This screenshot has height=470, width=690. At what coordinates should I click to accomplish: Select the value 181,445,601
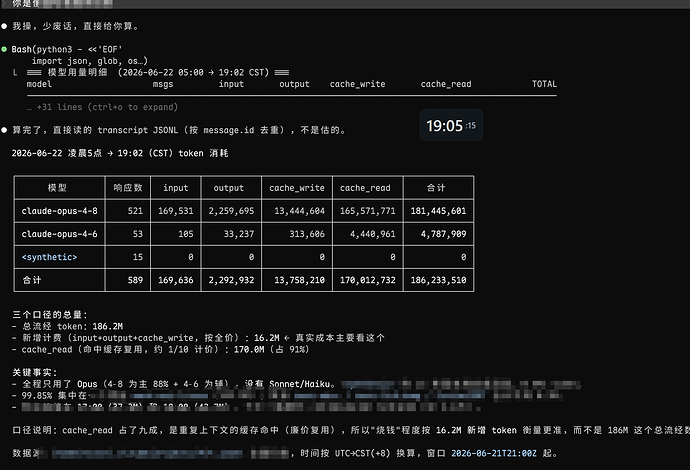(438, 211)
